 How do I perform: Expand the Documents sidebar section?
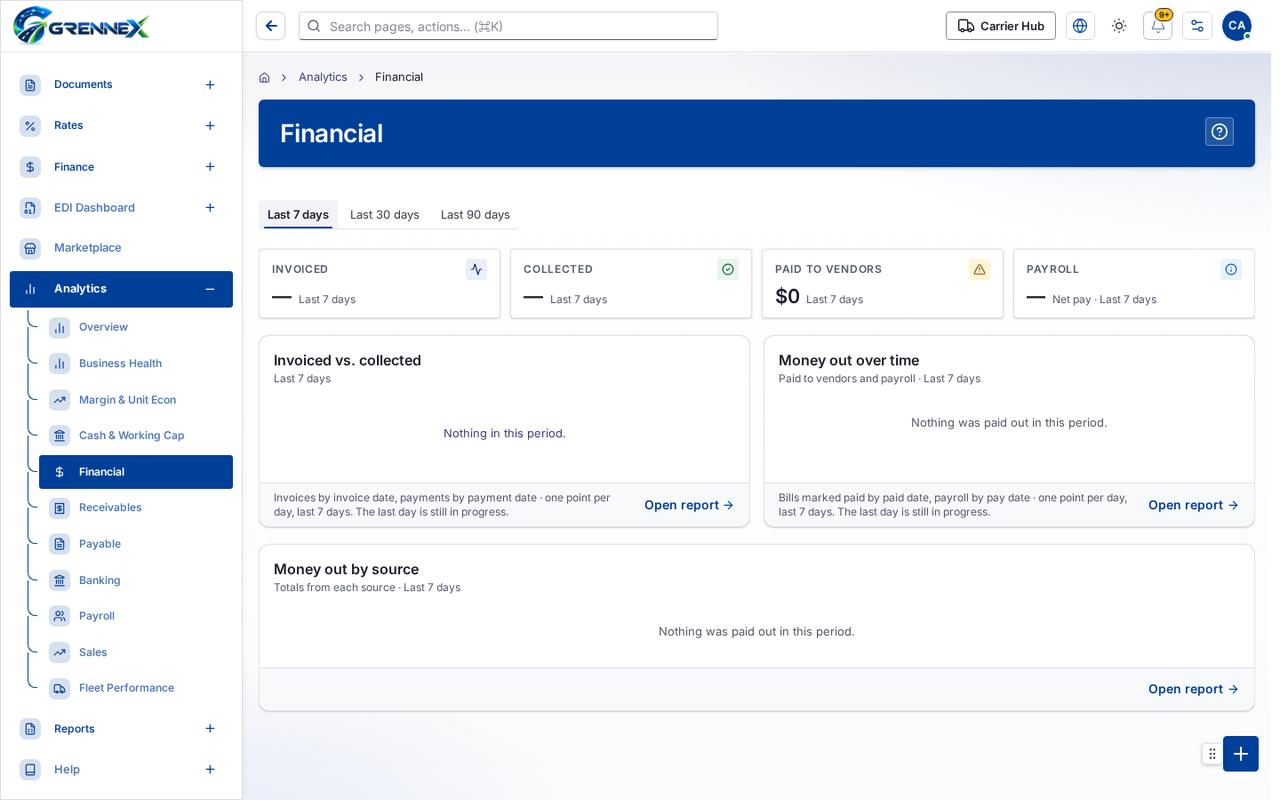(x=210, y=85)
